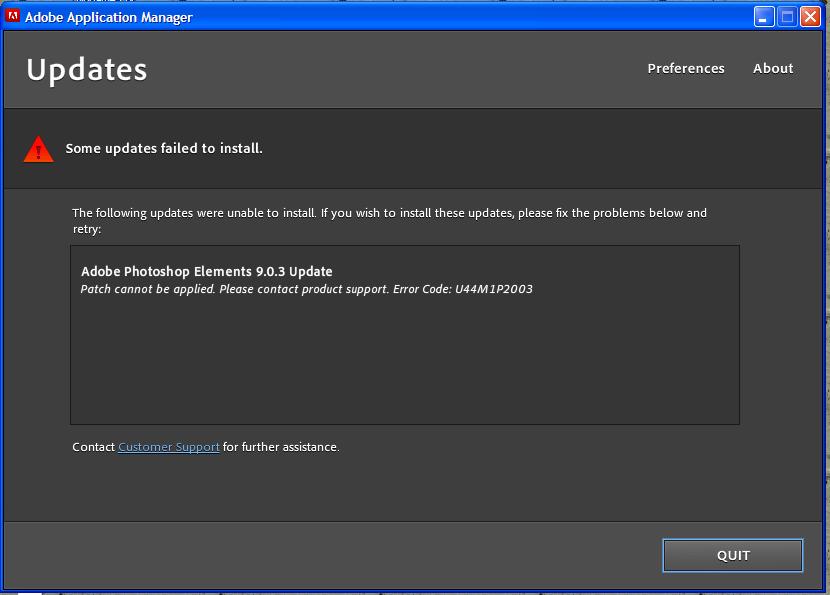This screenshot has height=595, width=830.
Task: Close the Adobe Application Manager window
Action: tap(810, 16)
